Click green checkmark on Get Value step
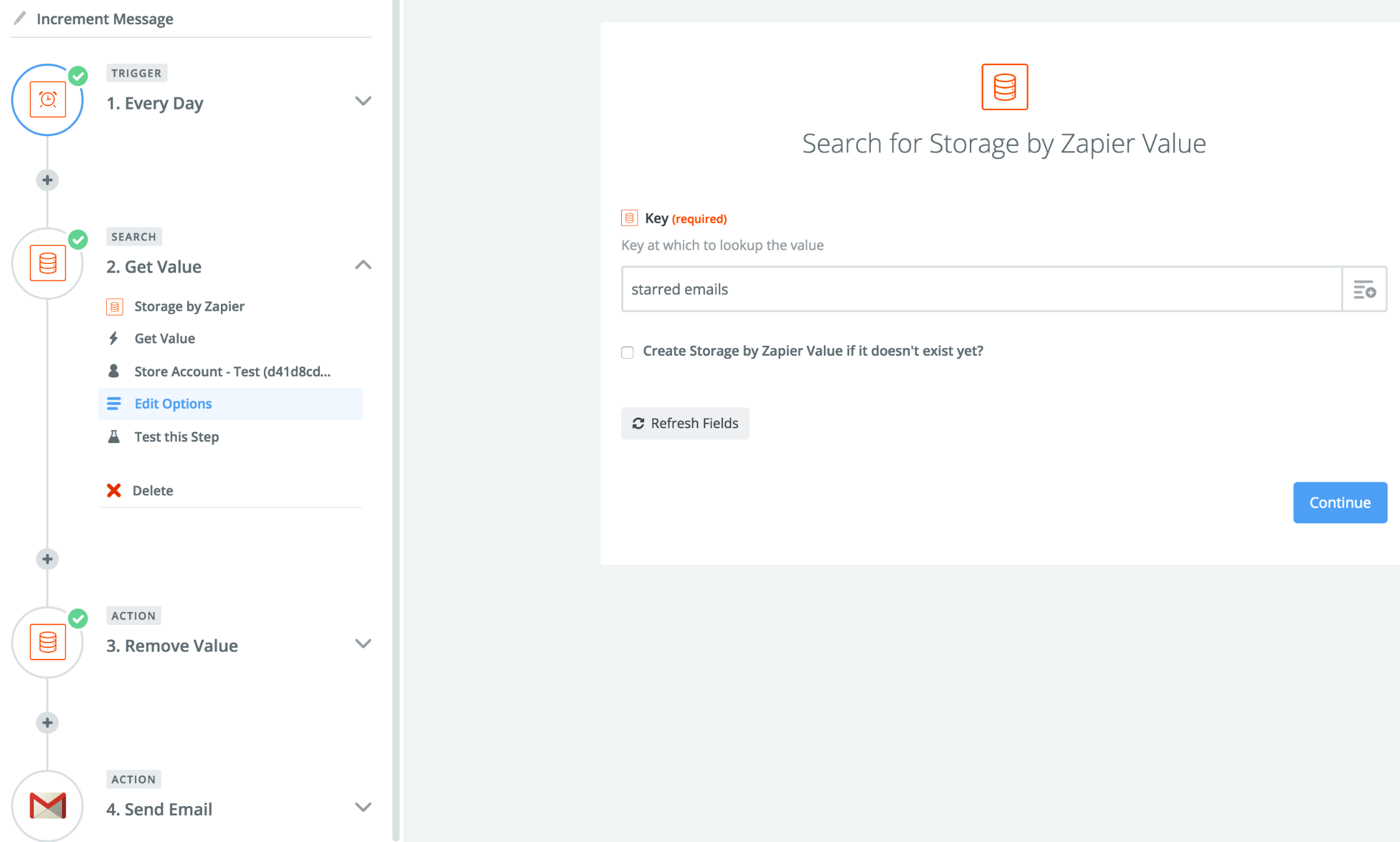The height and width of the screenshot is (842, 1400). [78, 239]
